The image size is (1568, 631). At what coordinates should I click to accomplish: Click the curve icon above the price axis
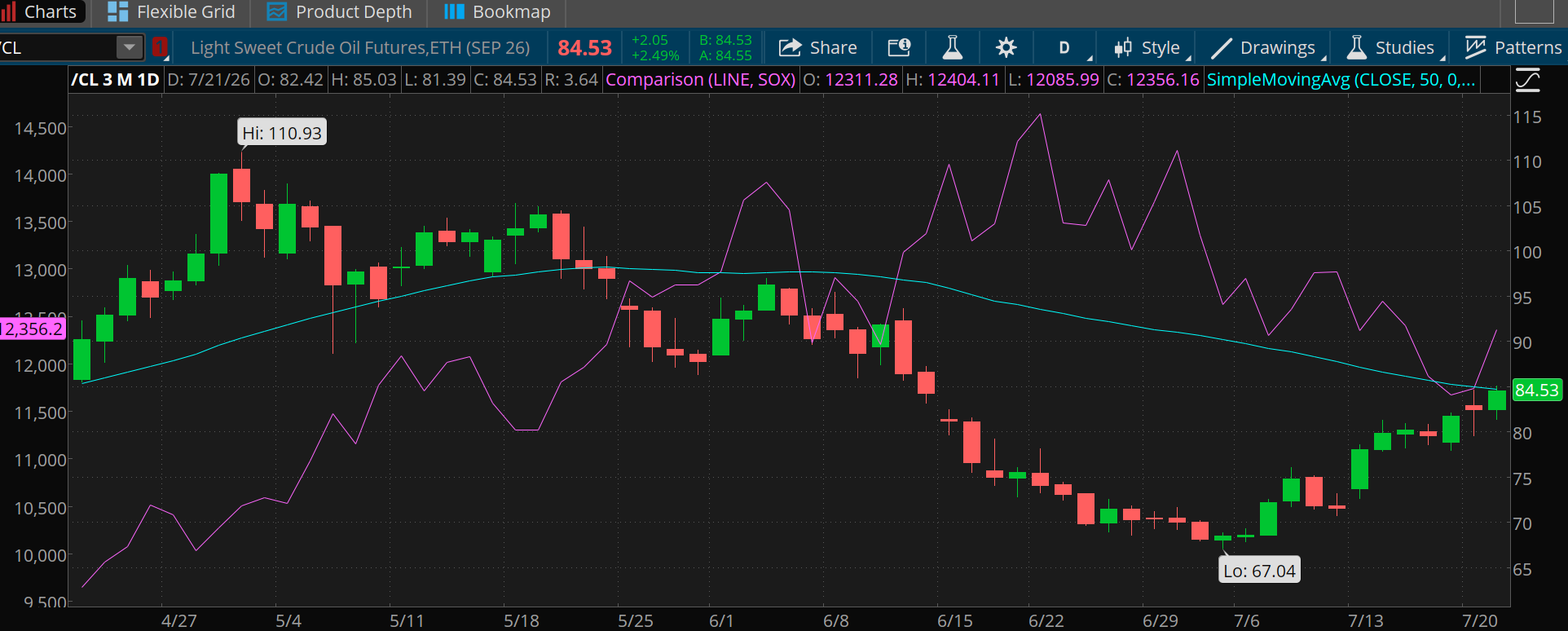point(1527,80)
